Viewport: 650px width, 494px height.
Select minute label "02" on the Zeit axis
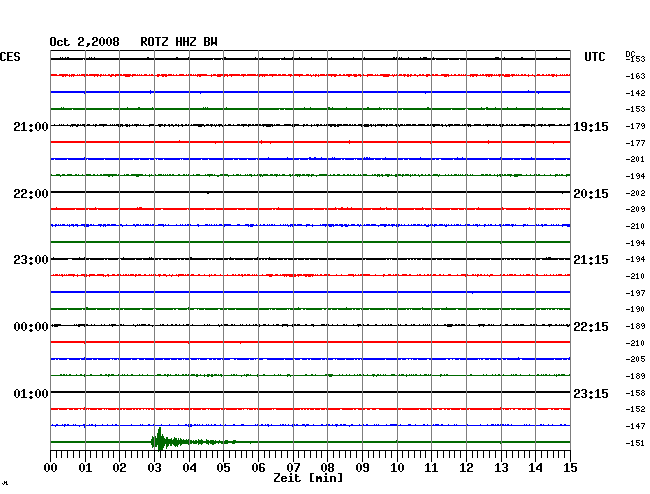coord(119,468)
